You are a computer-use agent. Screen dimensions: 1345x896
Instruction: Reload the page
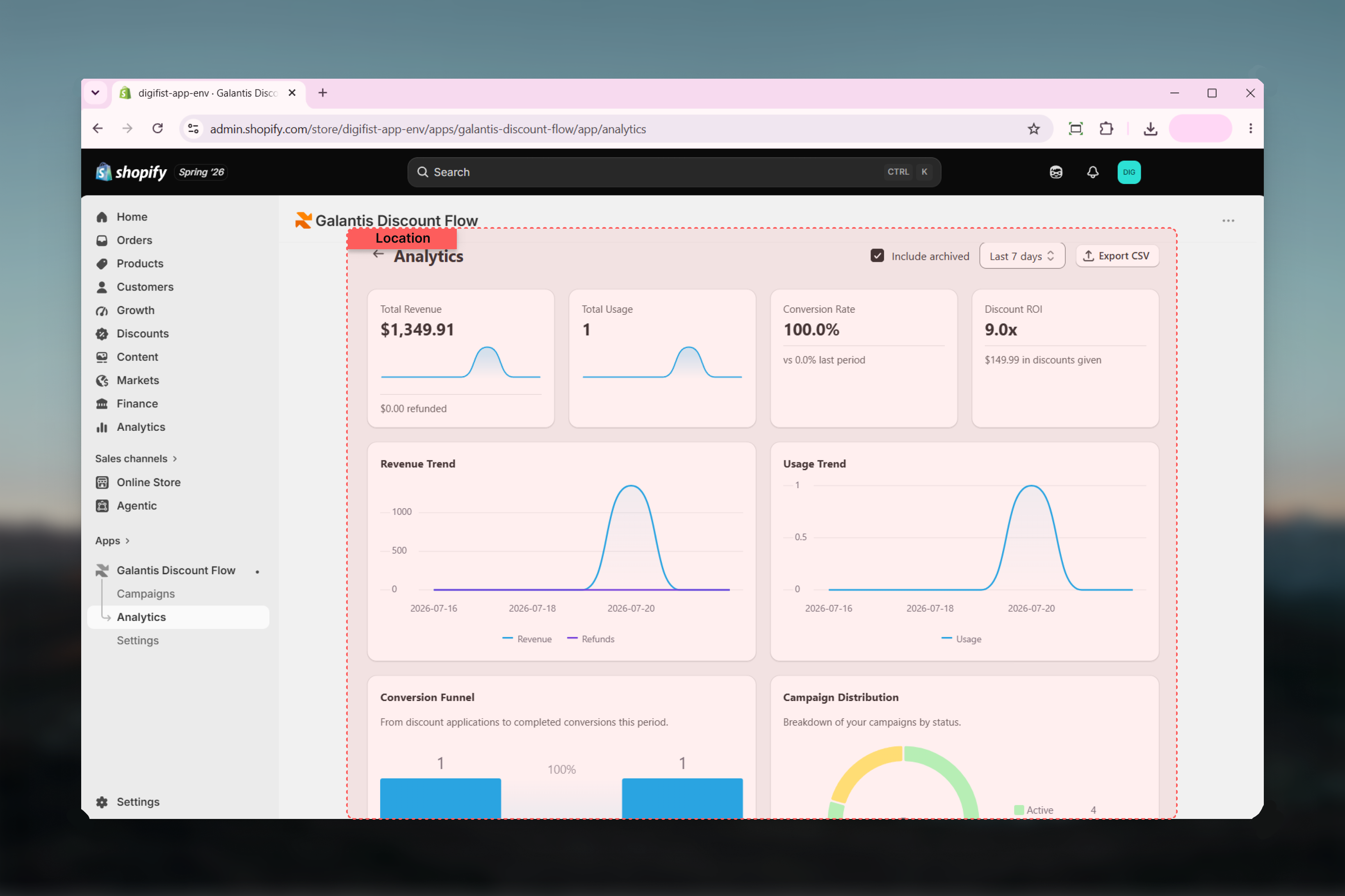tap(158, 129)
